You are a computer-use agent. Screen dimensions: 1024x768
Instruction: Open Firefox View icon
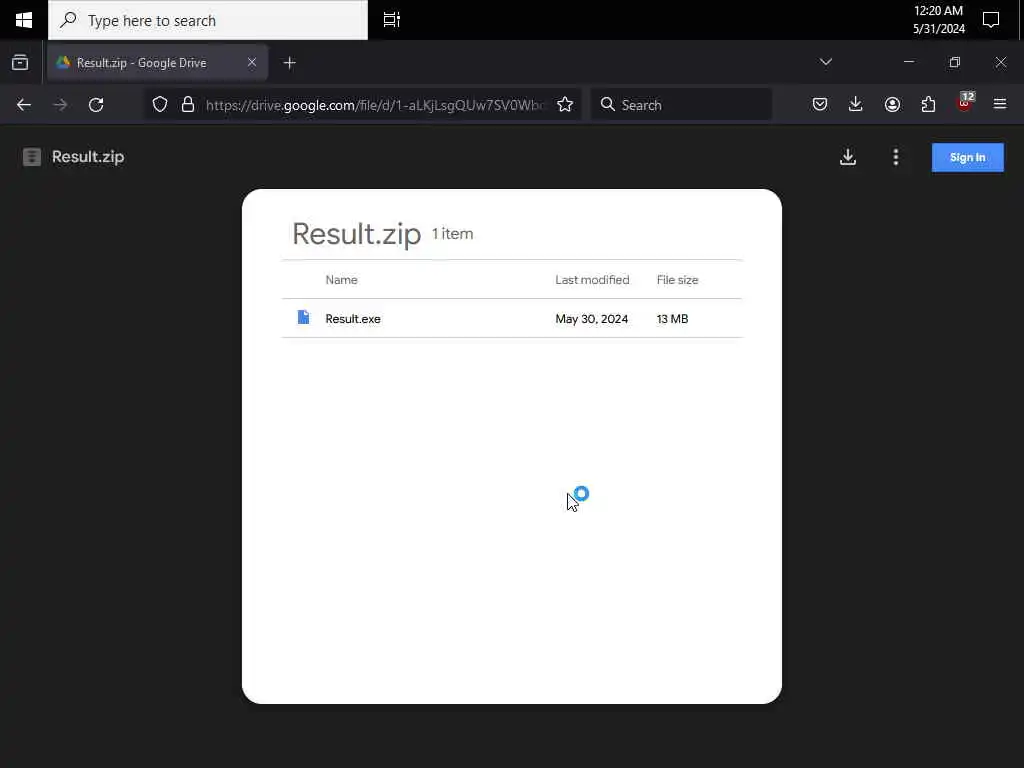click(20, 62)
